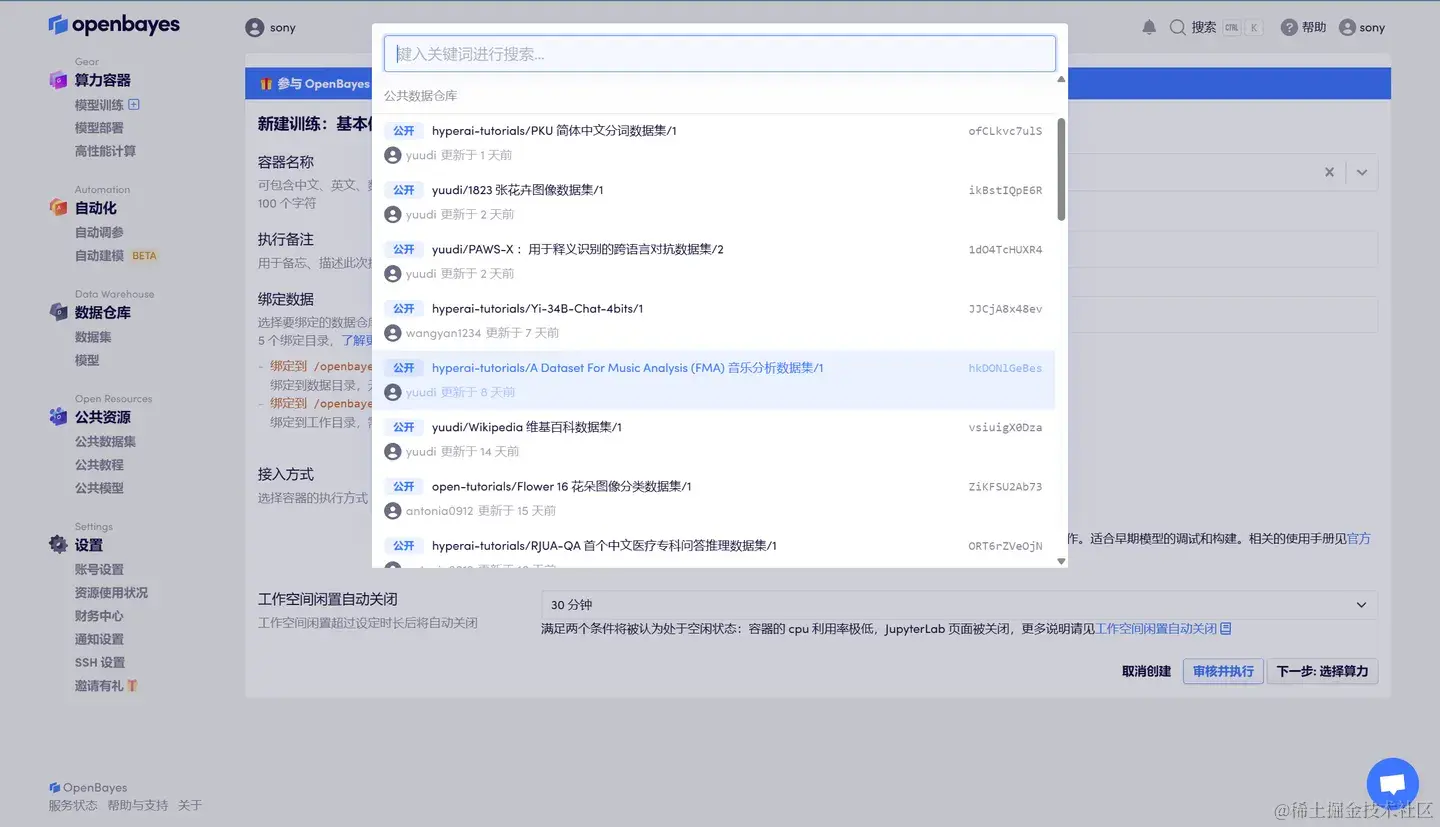Open 公共教程 in sidebar
The image size is (1440, 827).
click(x=99, y=465)
